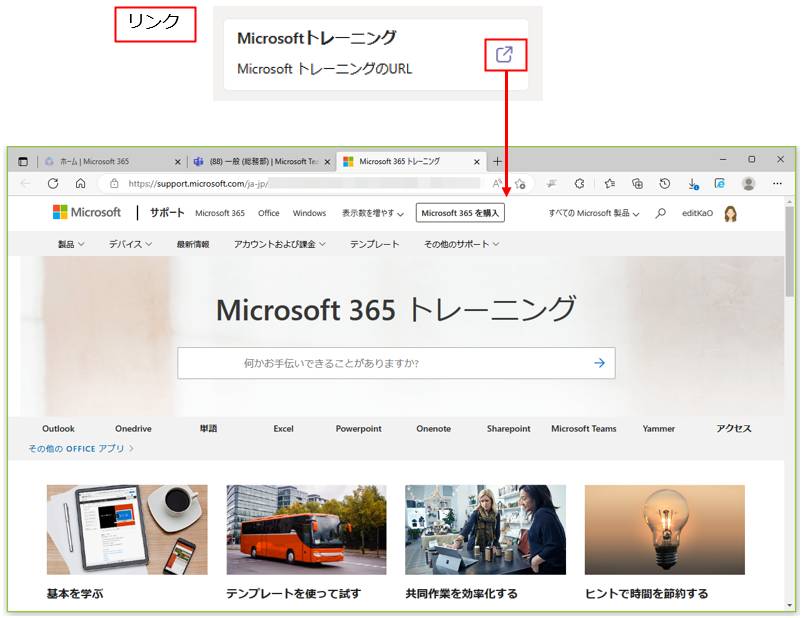The width and height of the screenshot is (803, 618).
Task: Select Onenote training link
Action: click(433, 429)
